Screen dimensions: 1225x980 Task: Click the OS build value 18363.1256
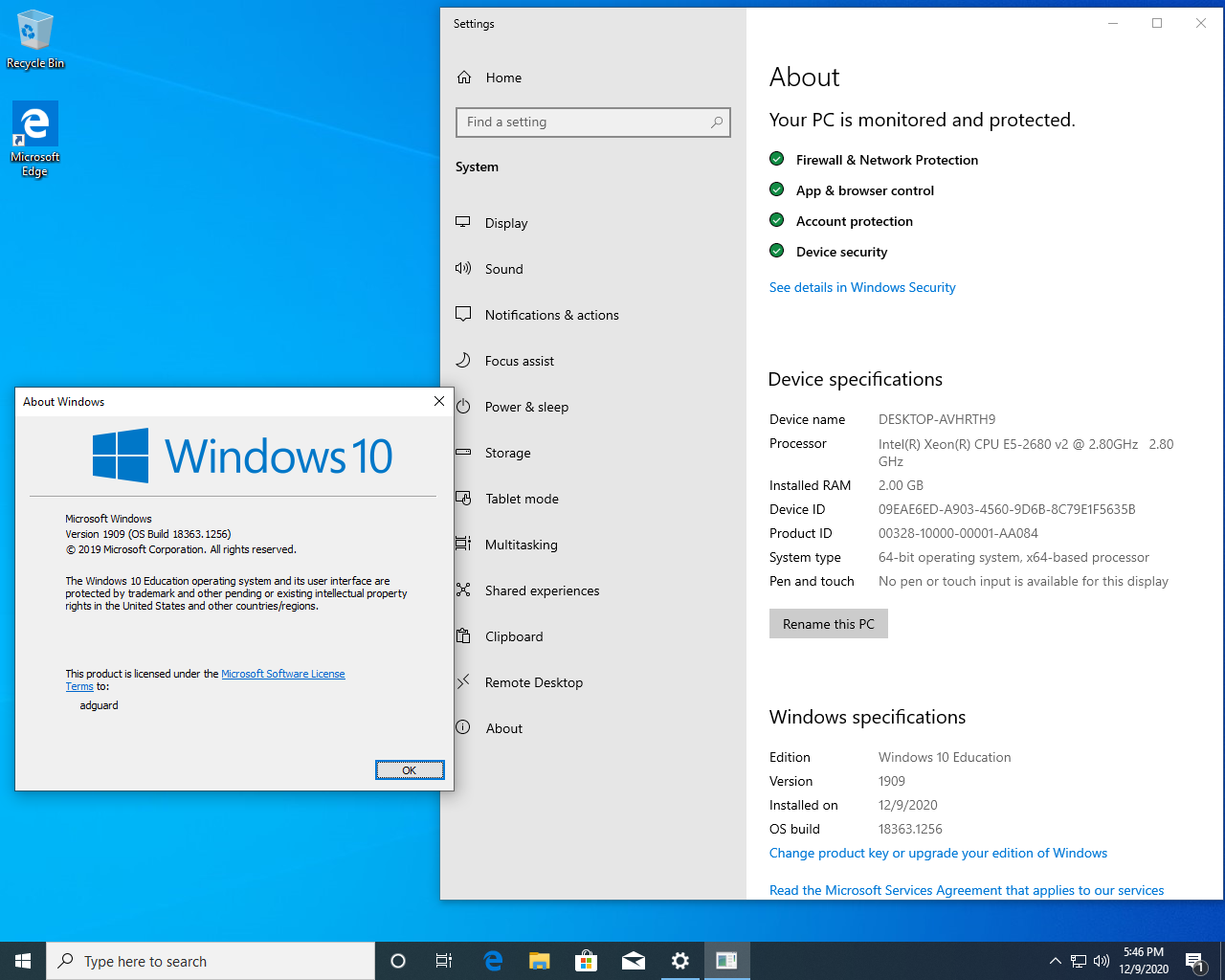910,829
